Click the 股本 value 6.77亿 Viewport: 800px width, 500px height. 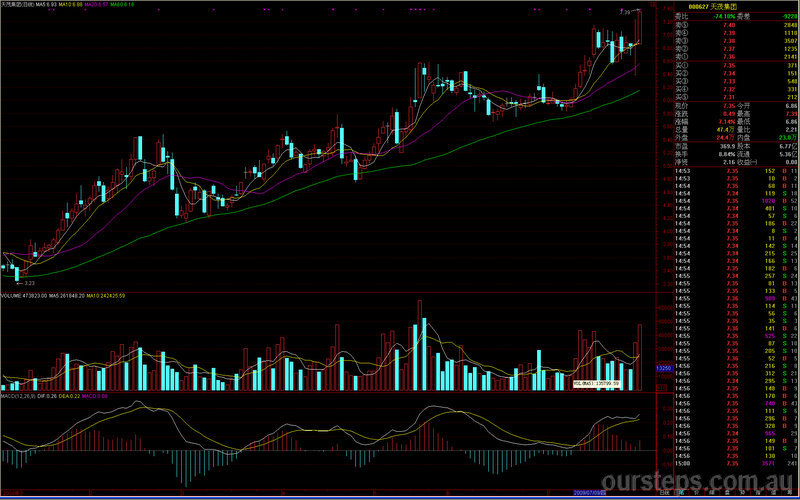point(789,146)
